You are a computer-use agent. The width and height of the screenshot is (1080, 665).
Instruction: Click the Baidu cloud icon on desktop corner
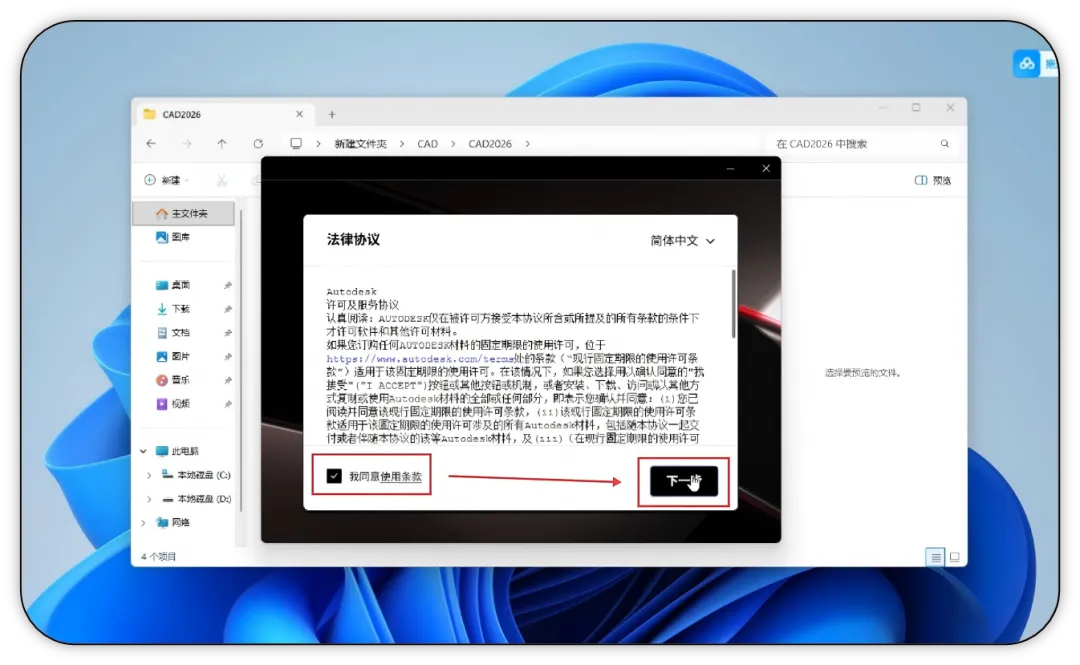coord(1026,64)
